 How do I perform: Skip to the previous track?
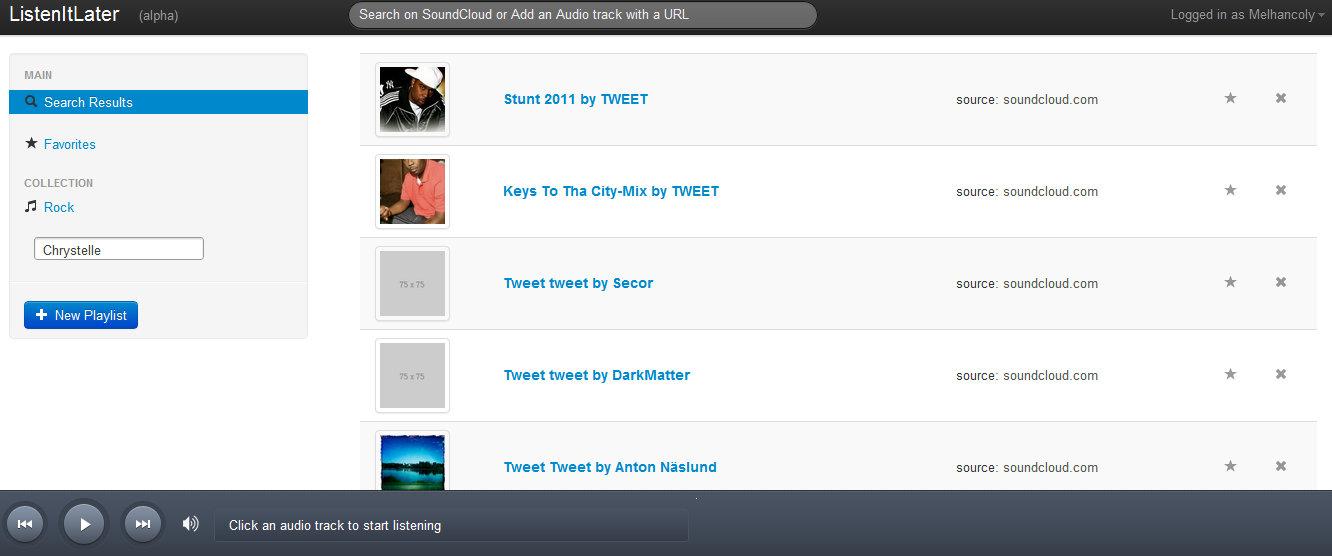click(25, 524)
